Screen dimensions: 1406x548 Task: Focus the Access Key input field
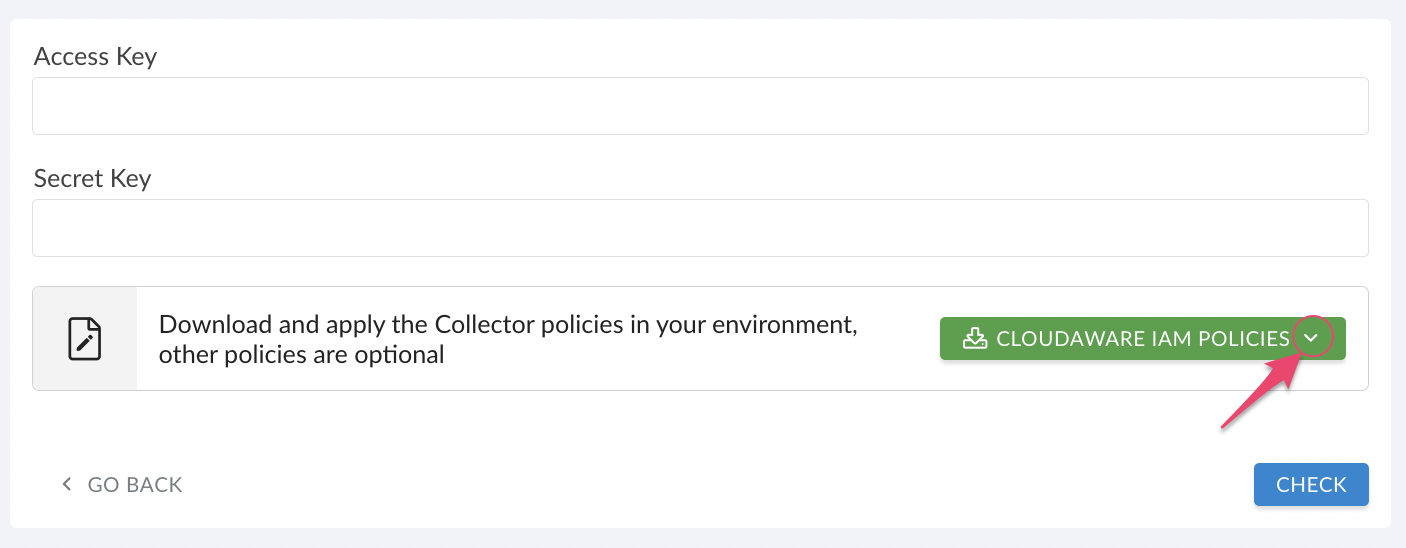click(700, 106)
